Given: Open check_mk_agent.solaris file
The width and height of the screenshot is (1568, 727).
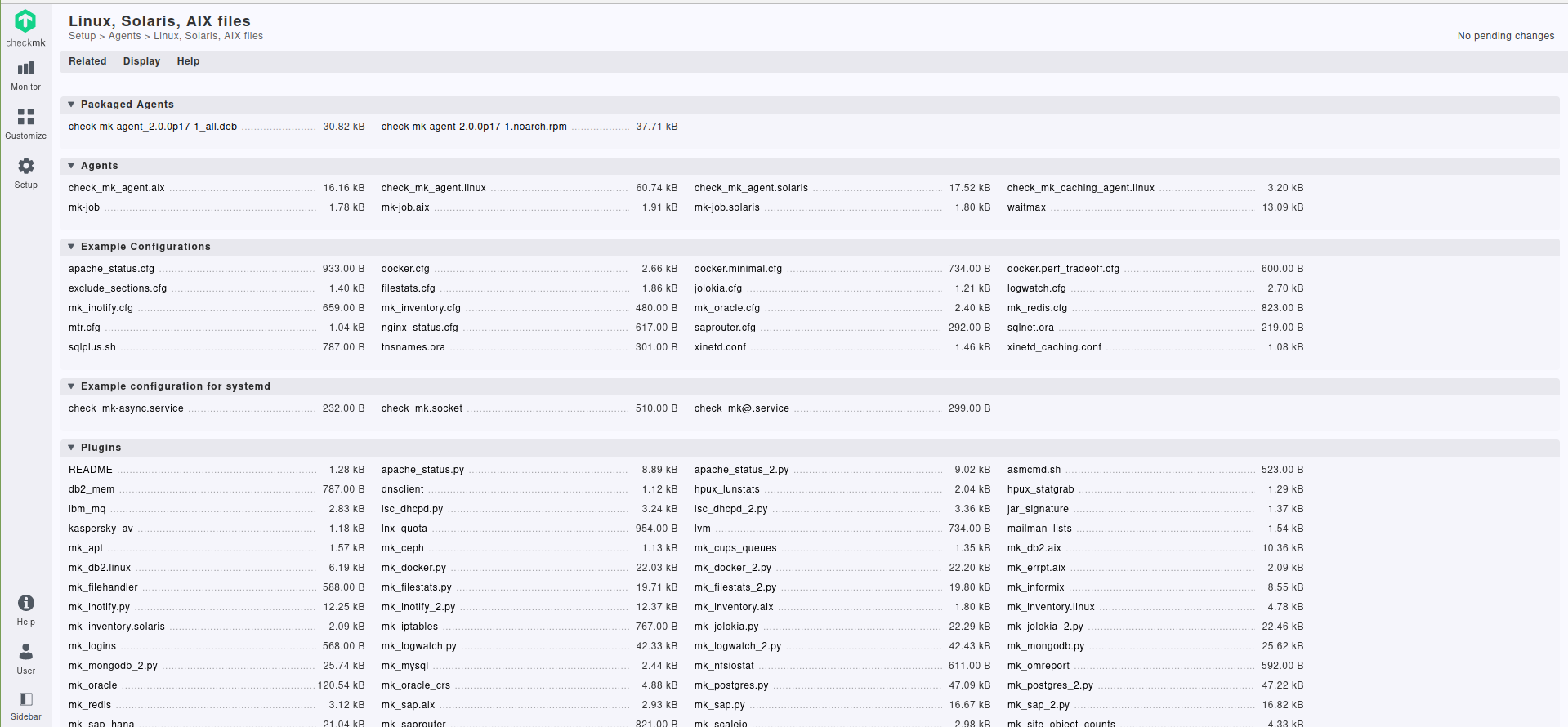Looking at the screenshot, I should (x=751, y=188).
